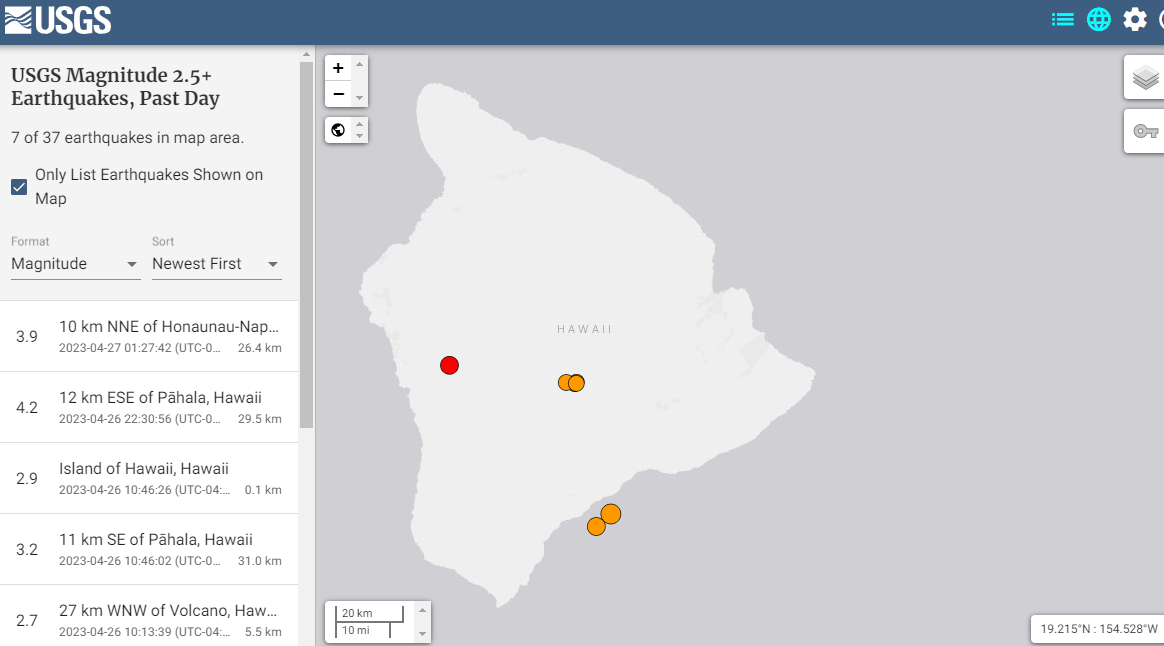Click the up arrow next to the scale bar
1164x646 pixels.
click(x=422, y=610)
